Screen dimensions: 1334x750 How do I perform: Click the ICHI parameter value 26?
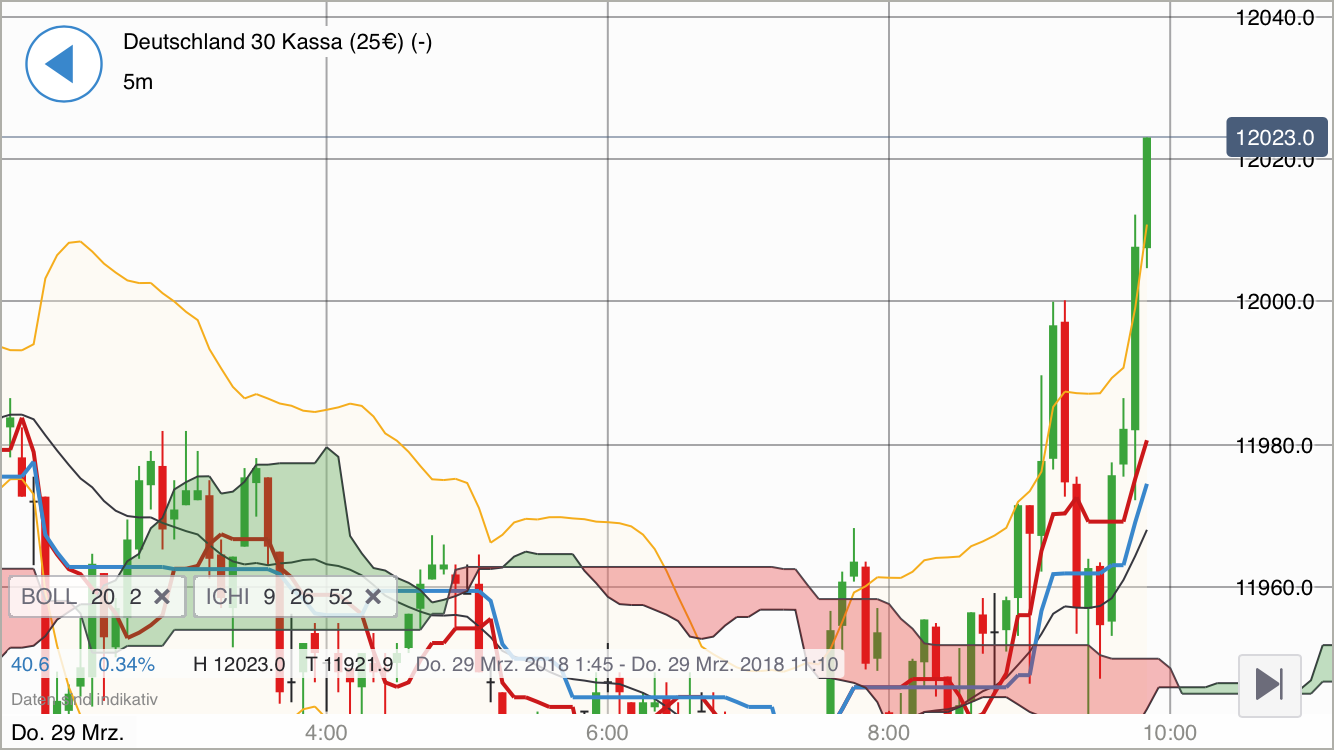point(302,596)
